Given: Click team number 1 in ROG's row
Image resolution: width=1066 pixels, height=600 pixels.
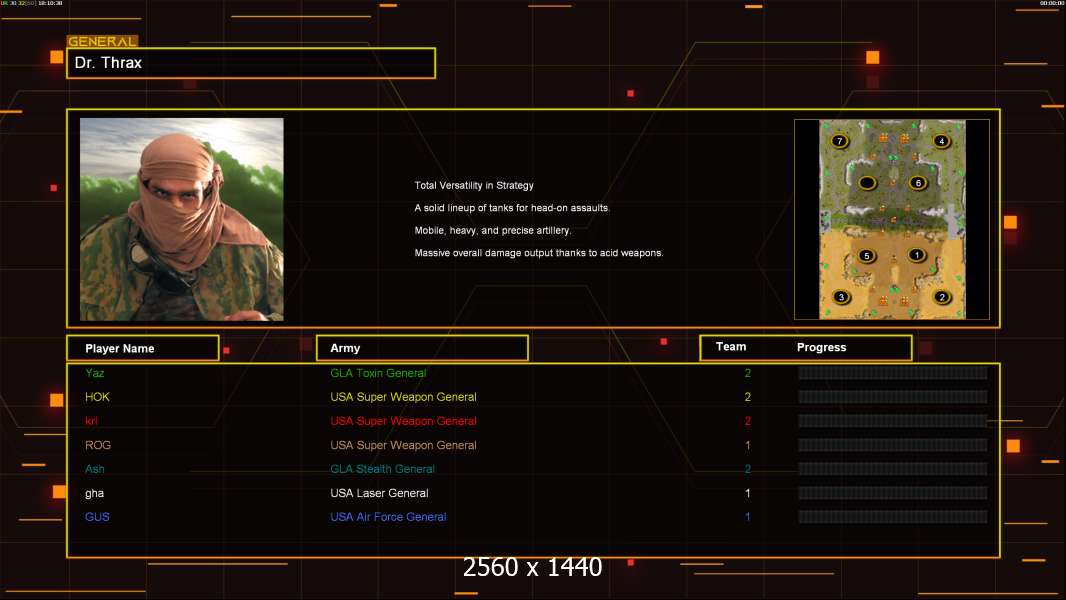Looking at the screenshot, I should (x=748, y=445).
